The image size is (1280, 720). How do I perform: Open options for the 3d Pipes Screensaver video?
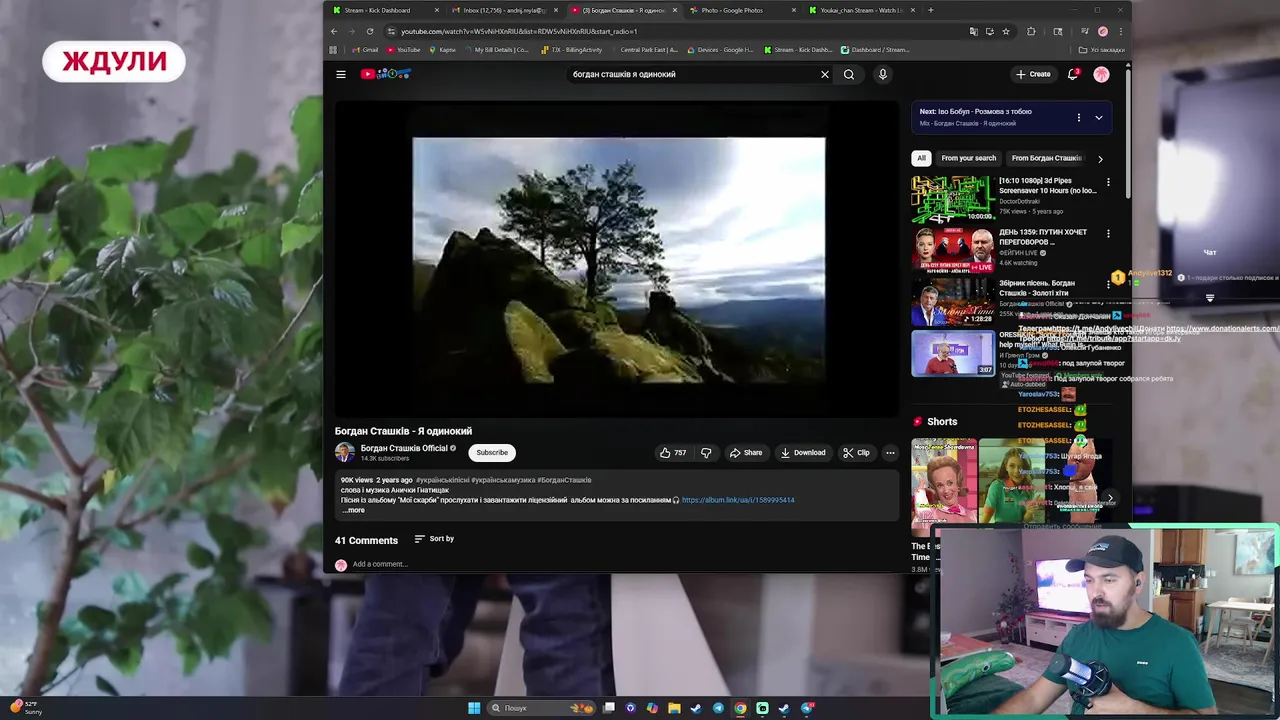tap(1108, 183)
